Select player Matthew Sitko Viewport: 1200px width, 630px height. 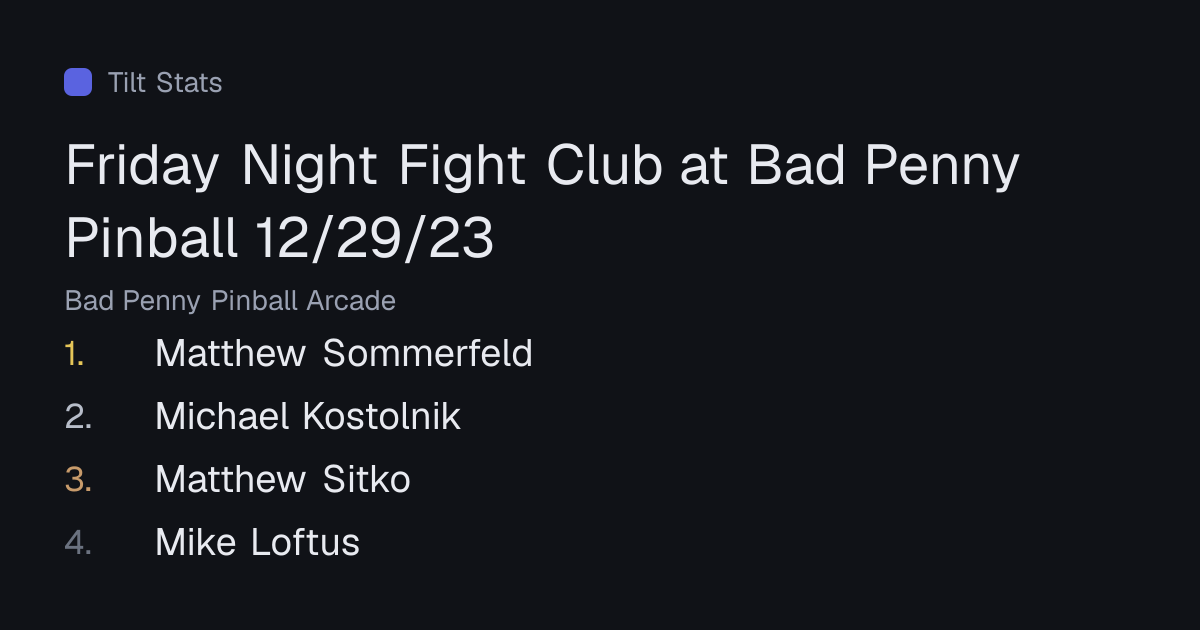pos(283,480)
